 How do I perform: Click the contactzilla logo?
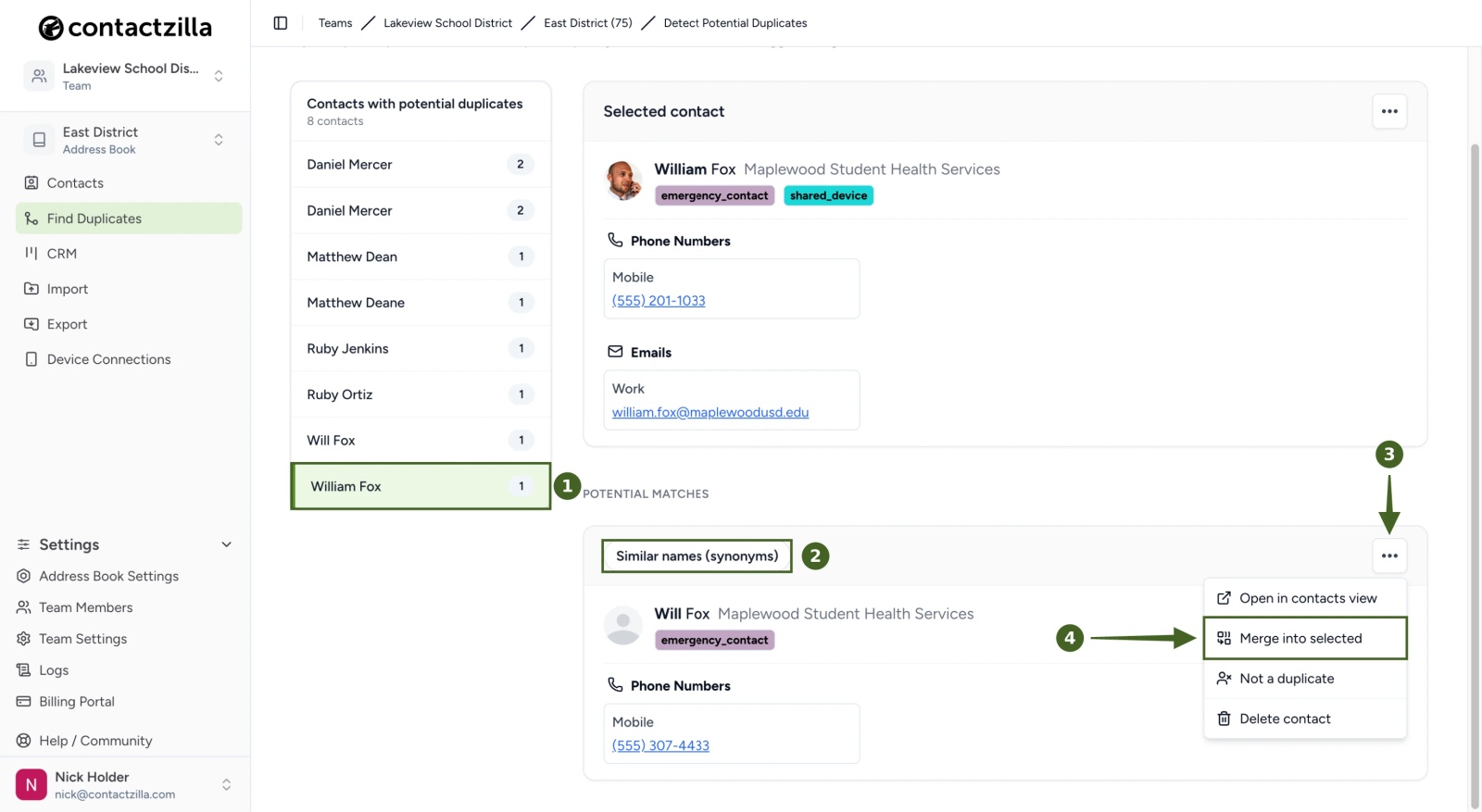click(125, 28)
